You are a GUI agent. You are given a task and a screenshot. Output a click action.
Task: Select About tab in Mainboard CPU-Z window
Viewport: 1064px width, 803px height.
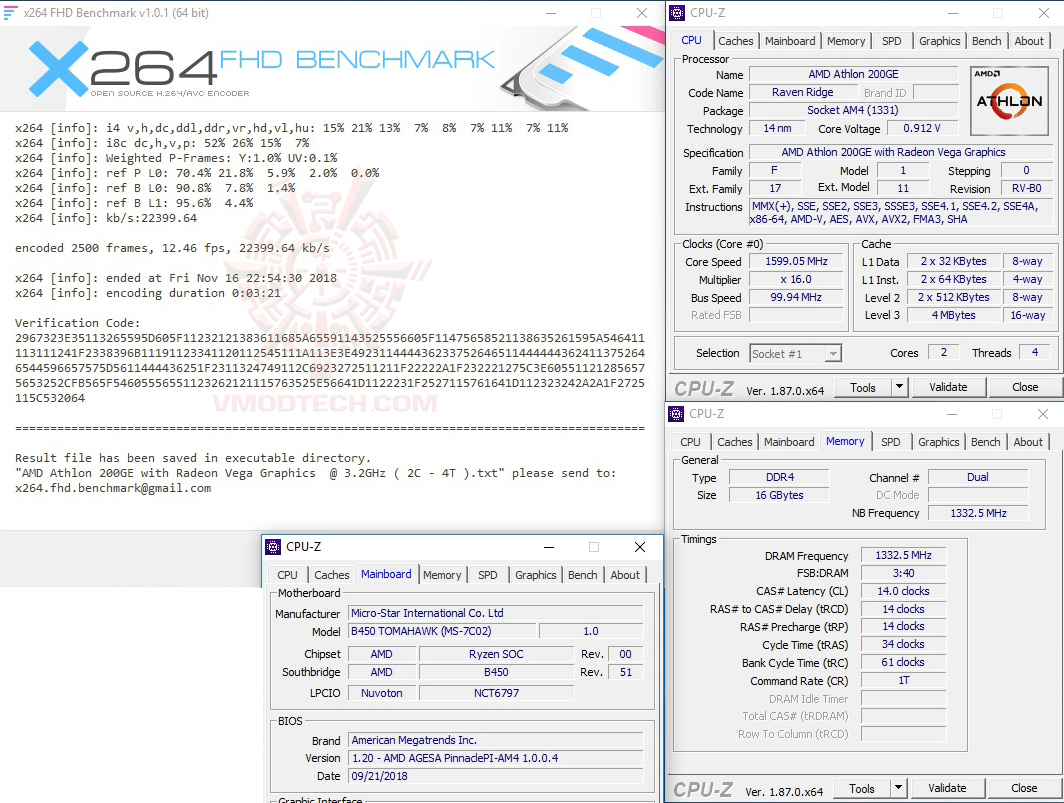(625, 575)
